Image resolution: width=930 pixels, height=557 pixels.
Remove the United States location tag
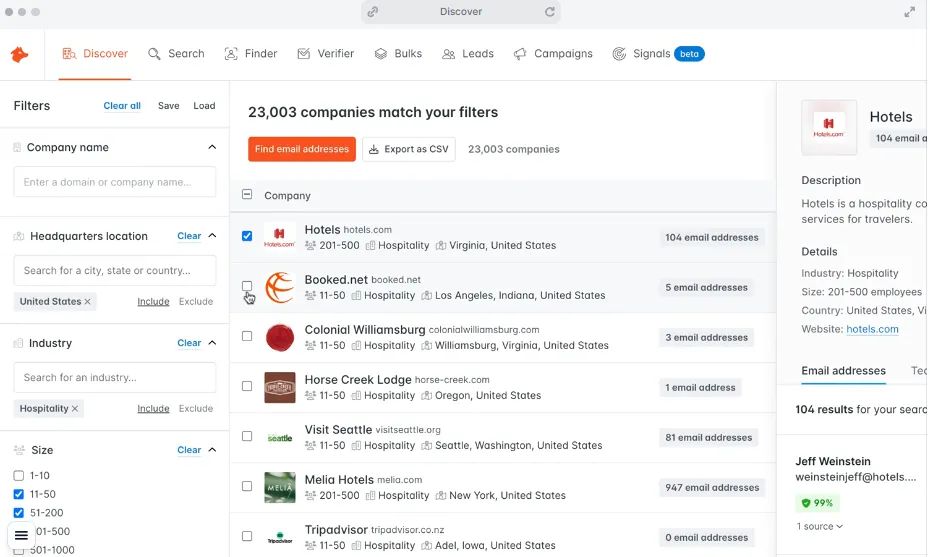pos(88,301)
